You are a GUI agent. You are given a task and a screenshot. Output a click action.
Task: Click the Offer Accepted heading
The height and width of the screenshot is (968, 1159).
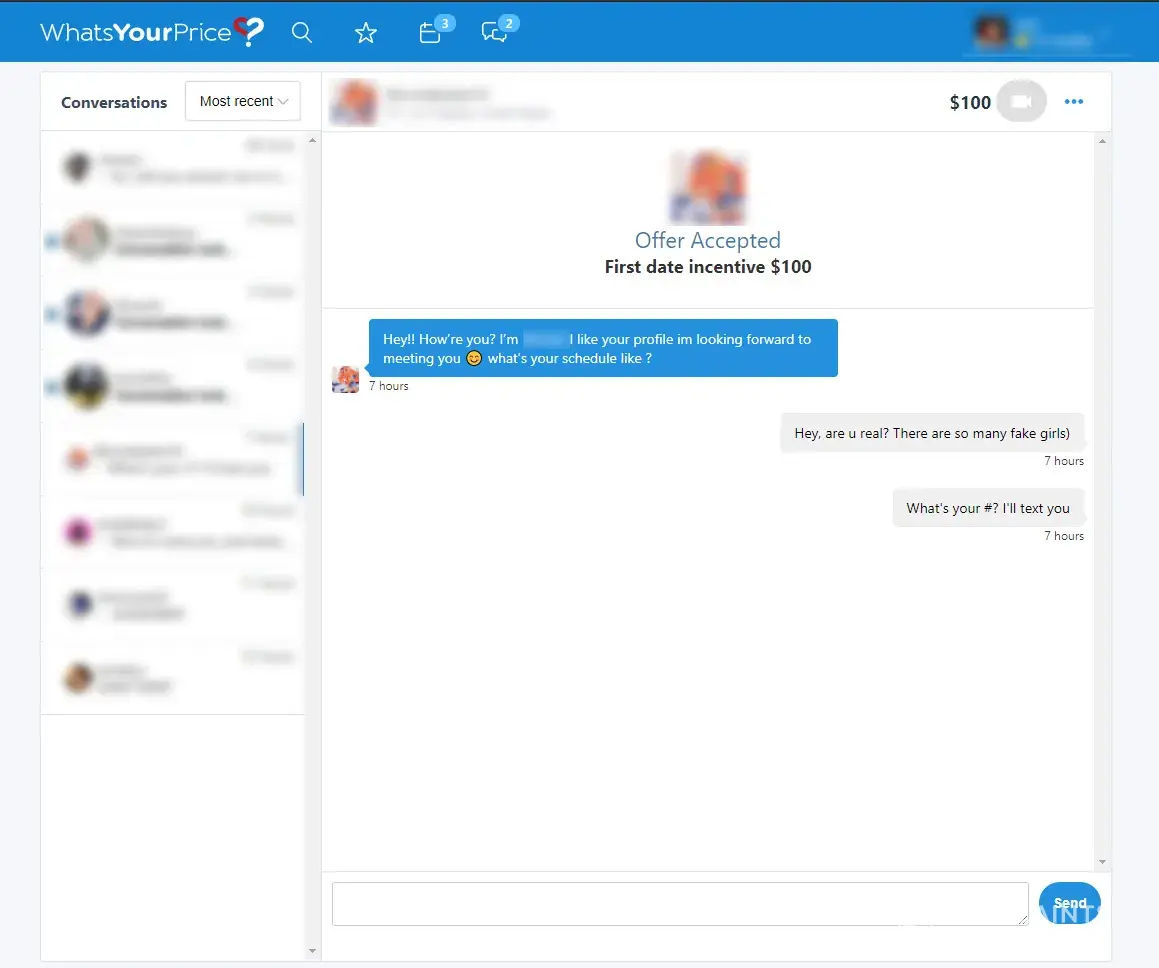(x=707, y=240)
